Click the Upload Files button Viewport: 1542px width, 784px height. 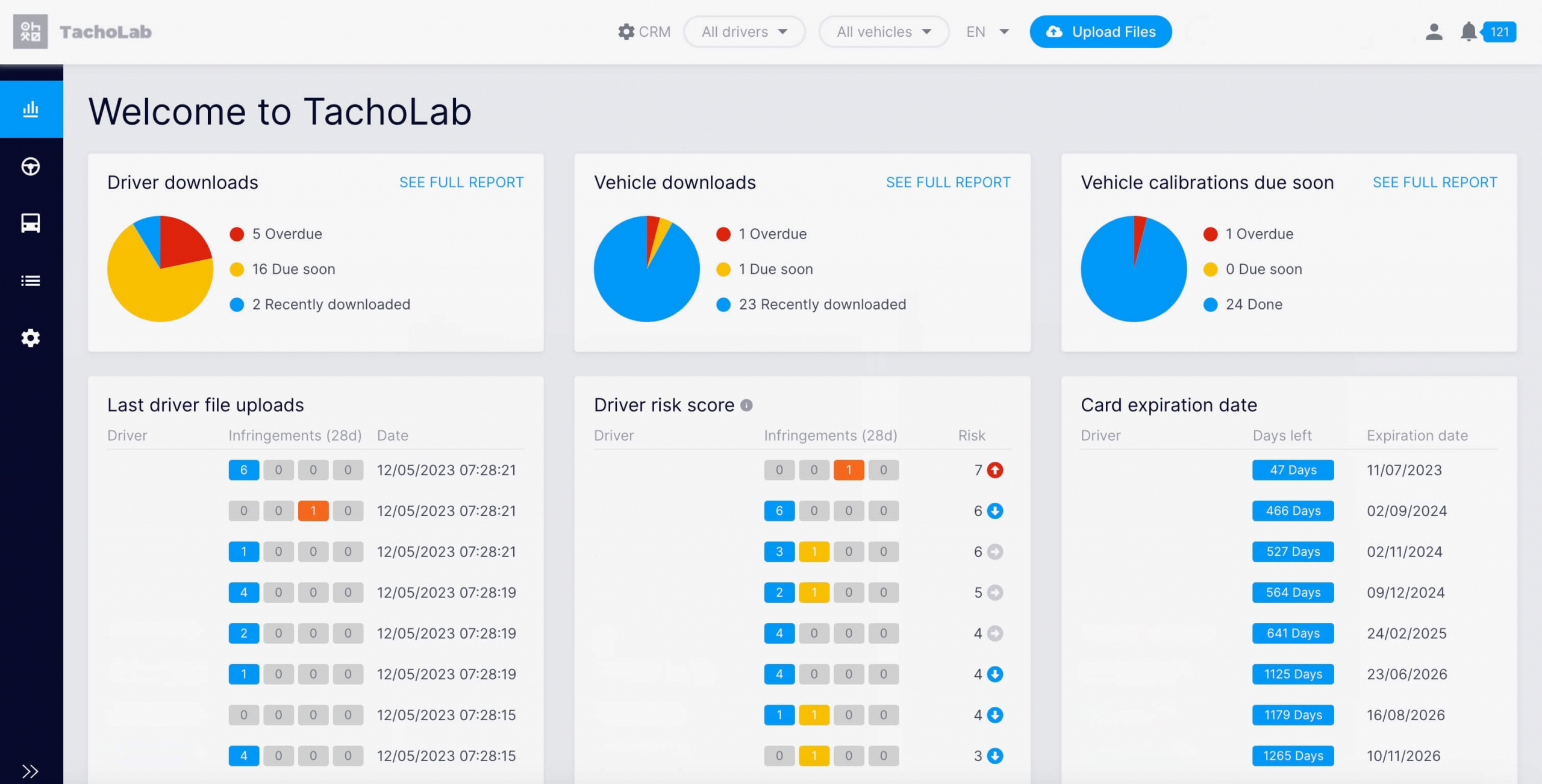coord(1100,31)
